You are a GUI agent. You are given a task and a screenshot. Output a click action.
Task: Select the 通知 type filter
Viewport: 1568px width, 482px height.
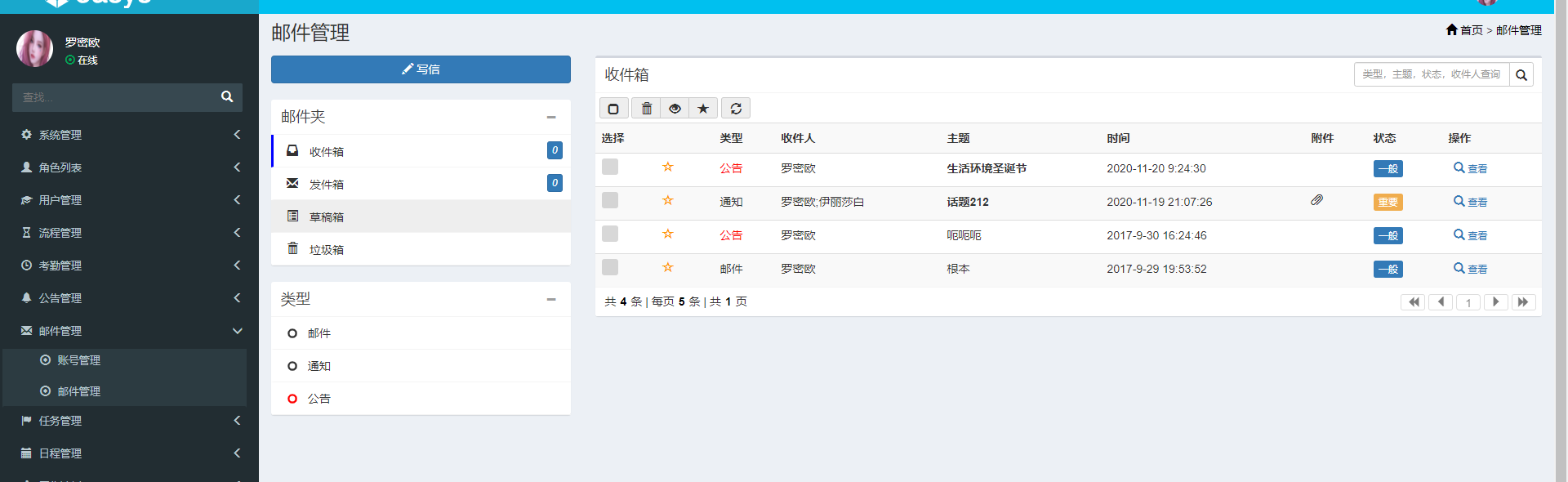tap(421, 366)
